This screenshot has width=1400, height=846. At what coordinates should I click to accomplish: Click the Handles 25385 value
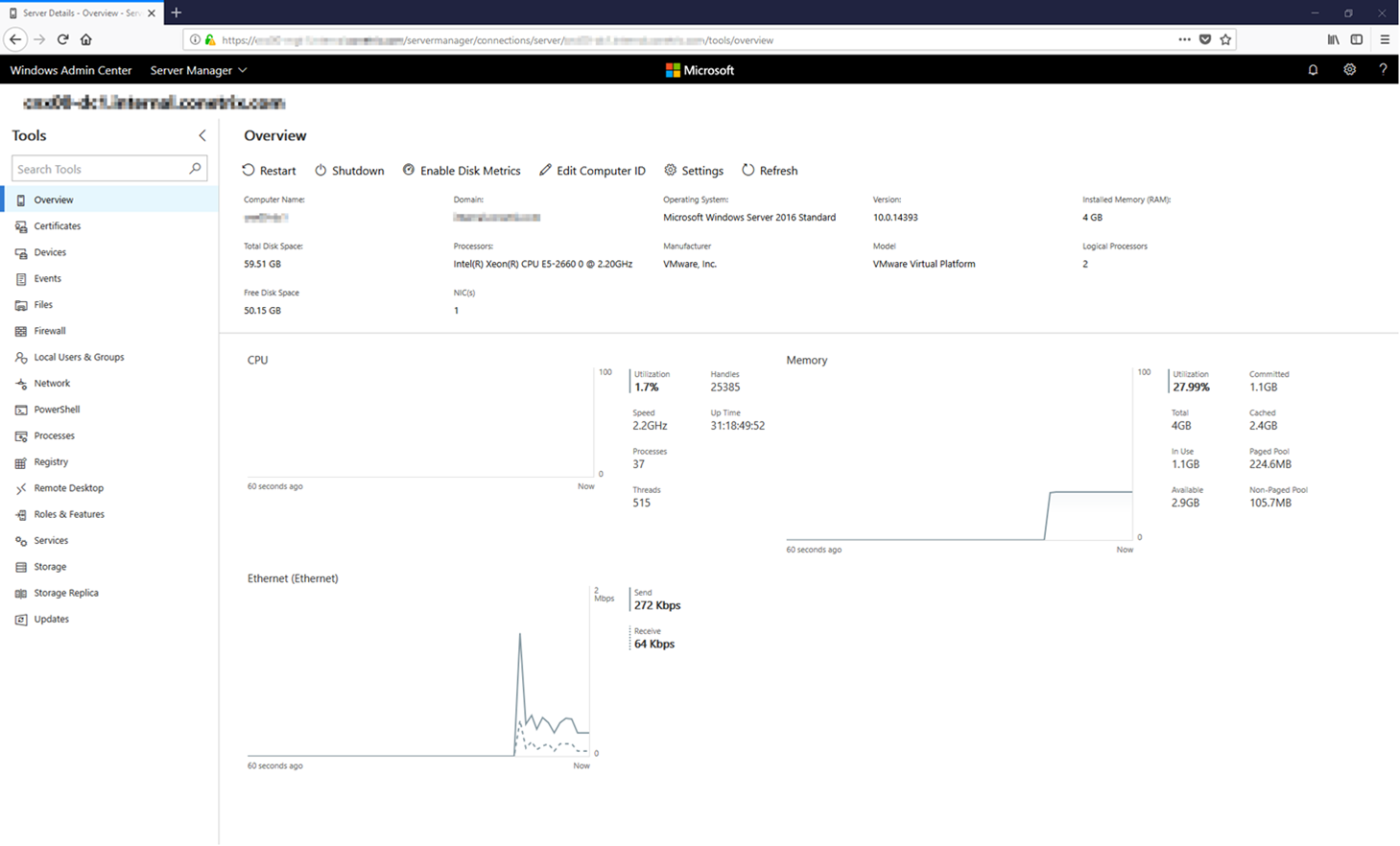[725, 388]
